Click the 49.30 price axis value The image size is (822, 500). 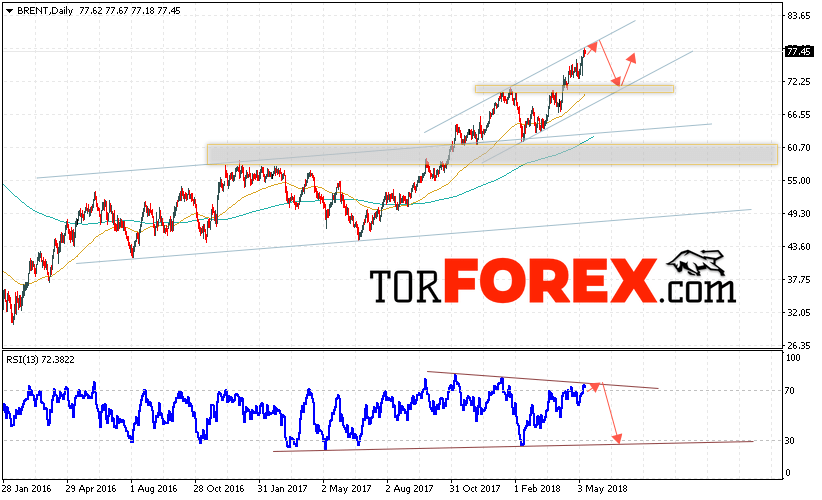(799, 214)
